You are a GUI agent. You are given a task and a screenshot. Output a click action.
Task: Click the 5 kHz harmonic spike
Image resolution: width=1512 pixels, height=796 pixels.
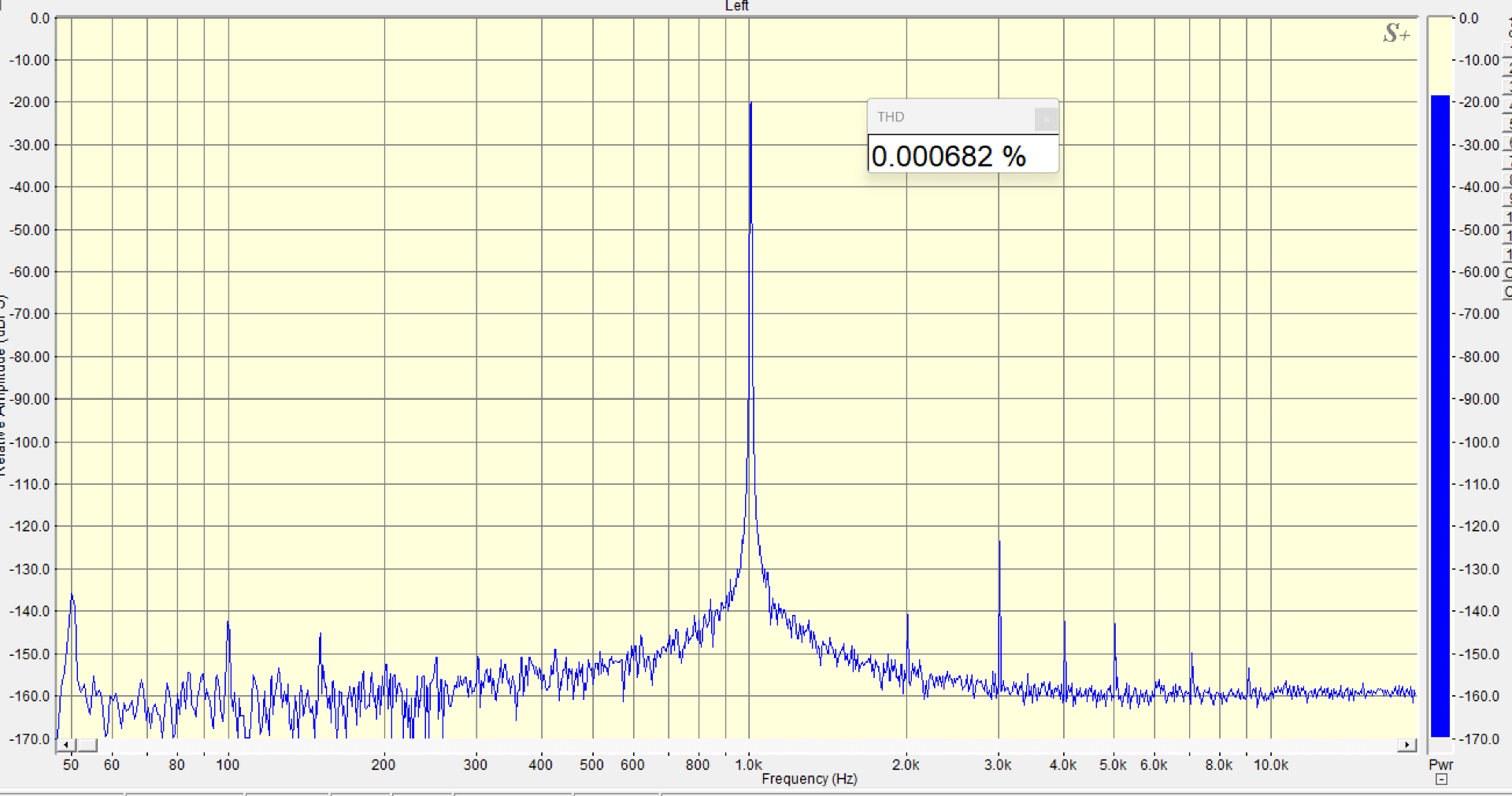point(1114,625)
